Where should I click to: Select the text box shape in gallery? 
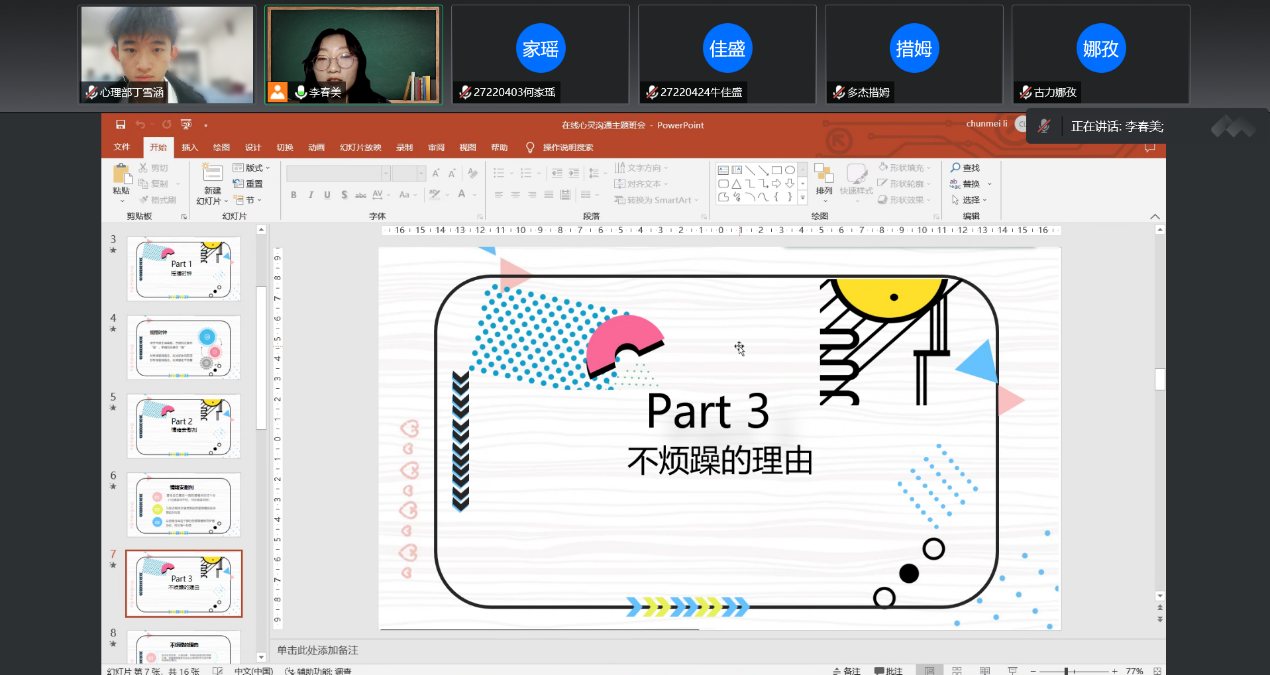coord(723,170)
